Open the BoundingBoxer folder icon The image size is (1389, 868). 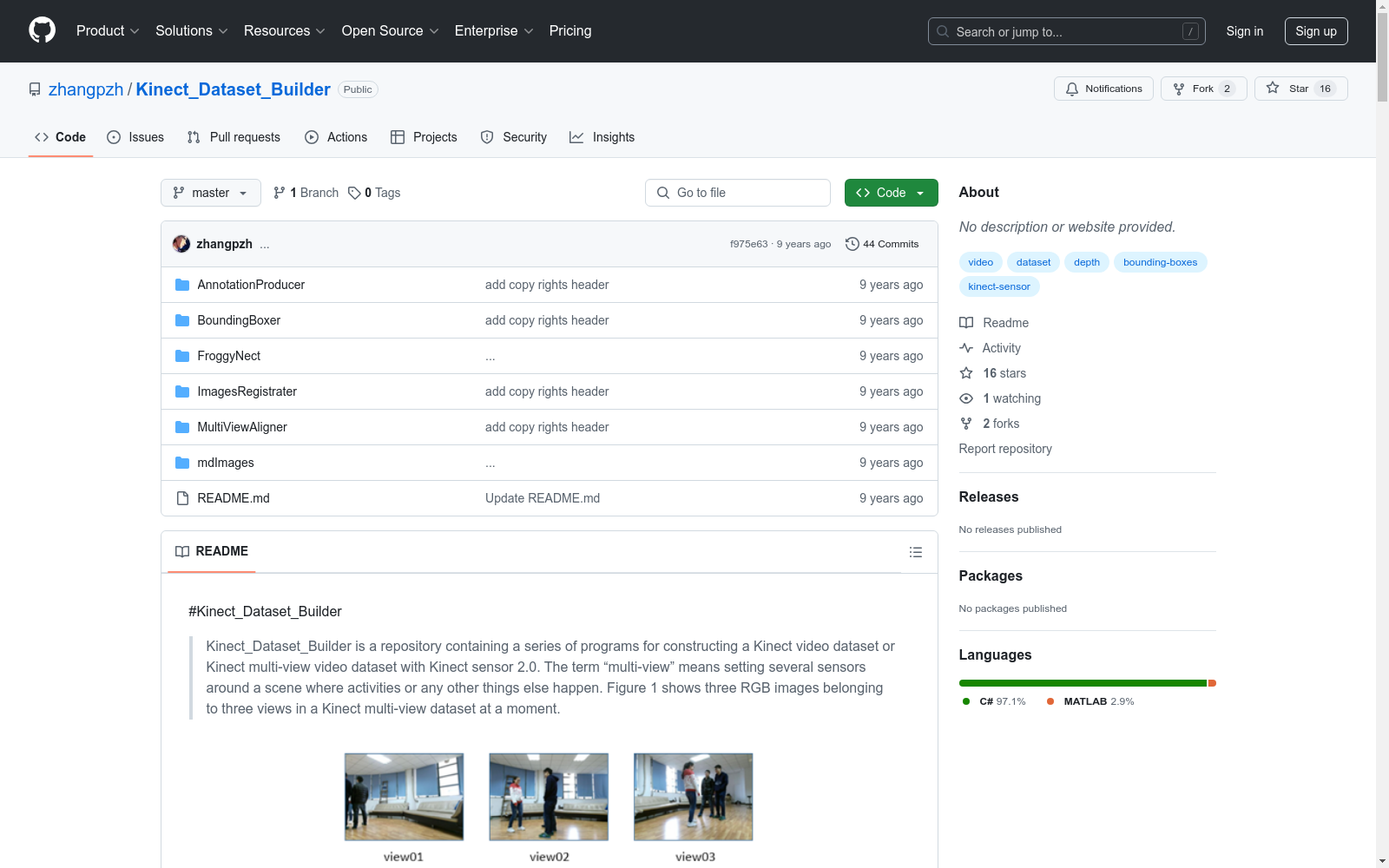[x=182, y=320]
